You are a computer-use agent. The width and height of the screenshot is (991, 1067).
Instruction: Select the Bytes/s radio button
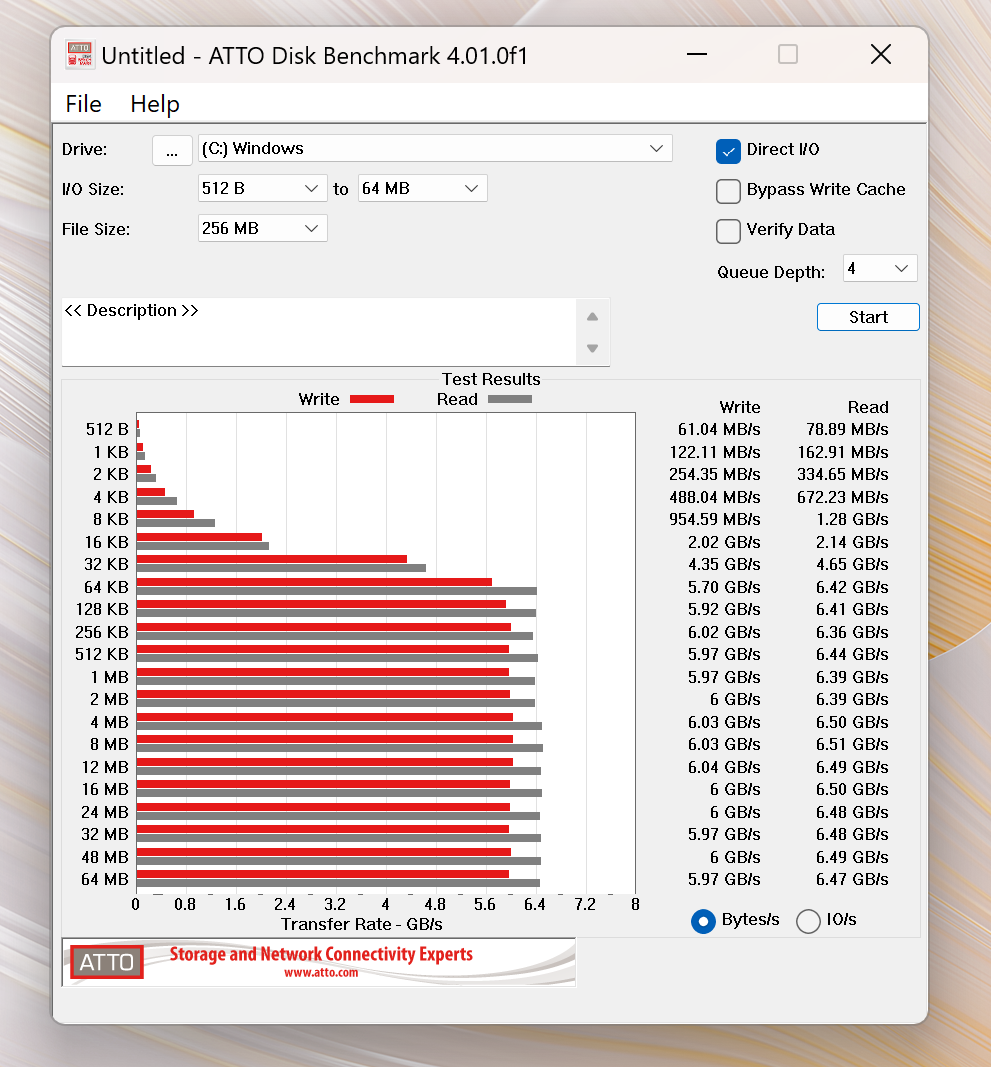703,921
